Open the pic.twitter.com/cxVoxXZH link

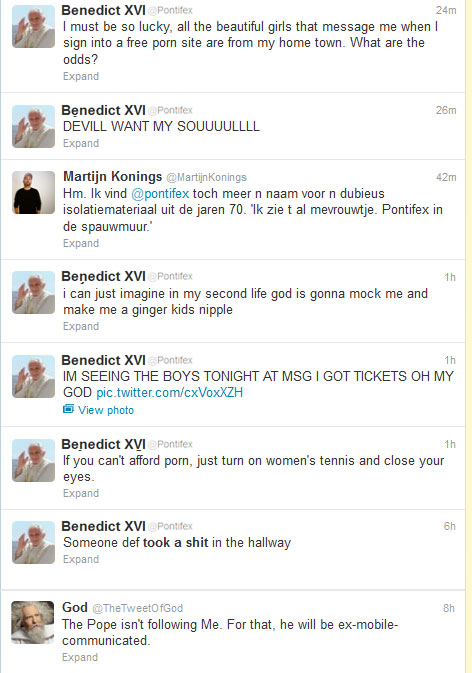169,392
